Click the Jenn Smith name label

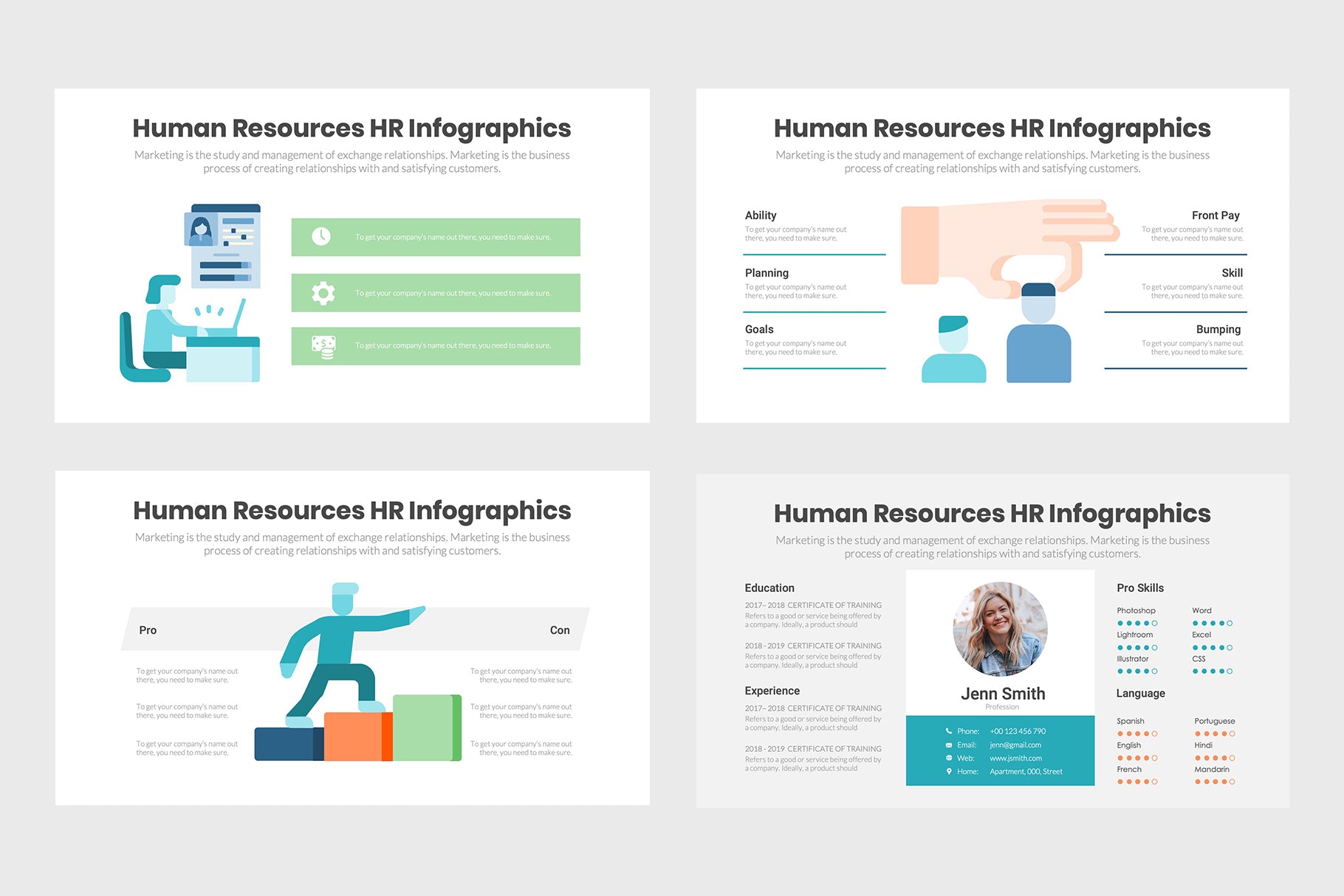coord(1003,693)
